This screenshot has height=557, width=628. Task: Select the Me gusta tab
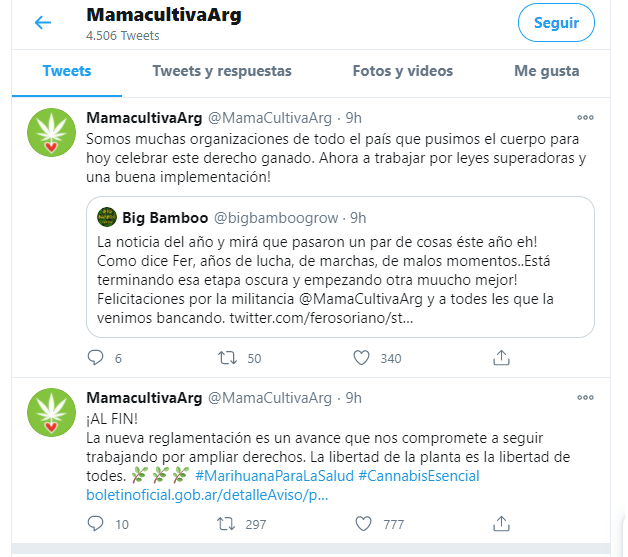546,71
